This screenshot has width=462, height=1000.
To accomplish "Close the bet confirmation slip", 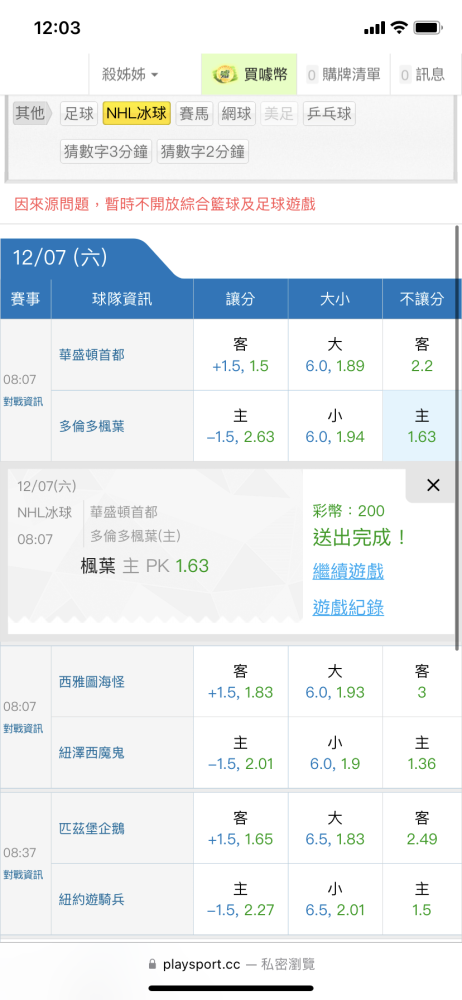I will (433, 485).
